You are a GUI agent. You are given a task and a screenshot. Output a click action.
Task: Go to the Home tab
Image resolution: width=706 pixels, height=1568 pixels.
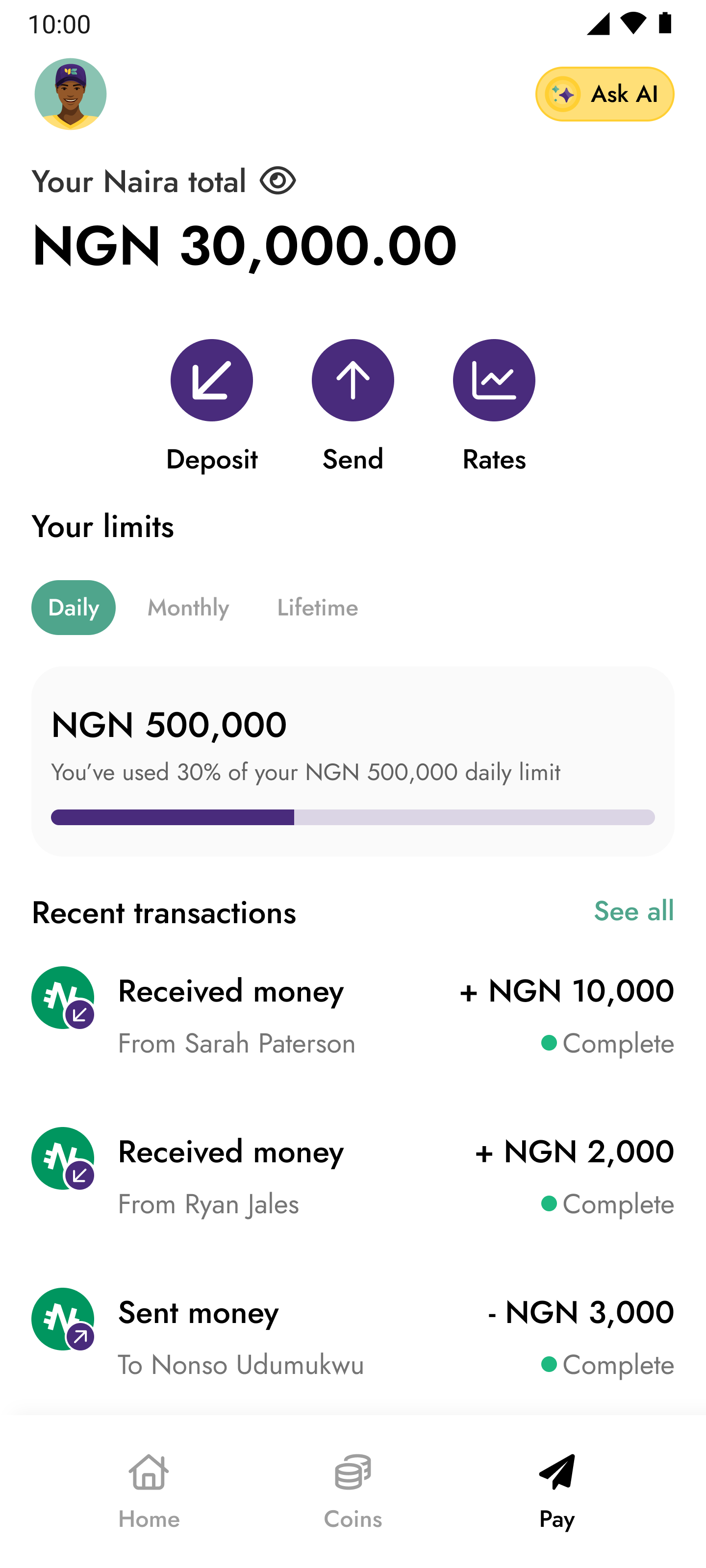149,1491
